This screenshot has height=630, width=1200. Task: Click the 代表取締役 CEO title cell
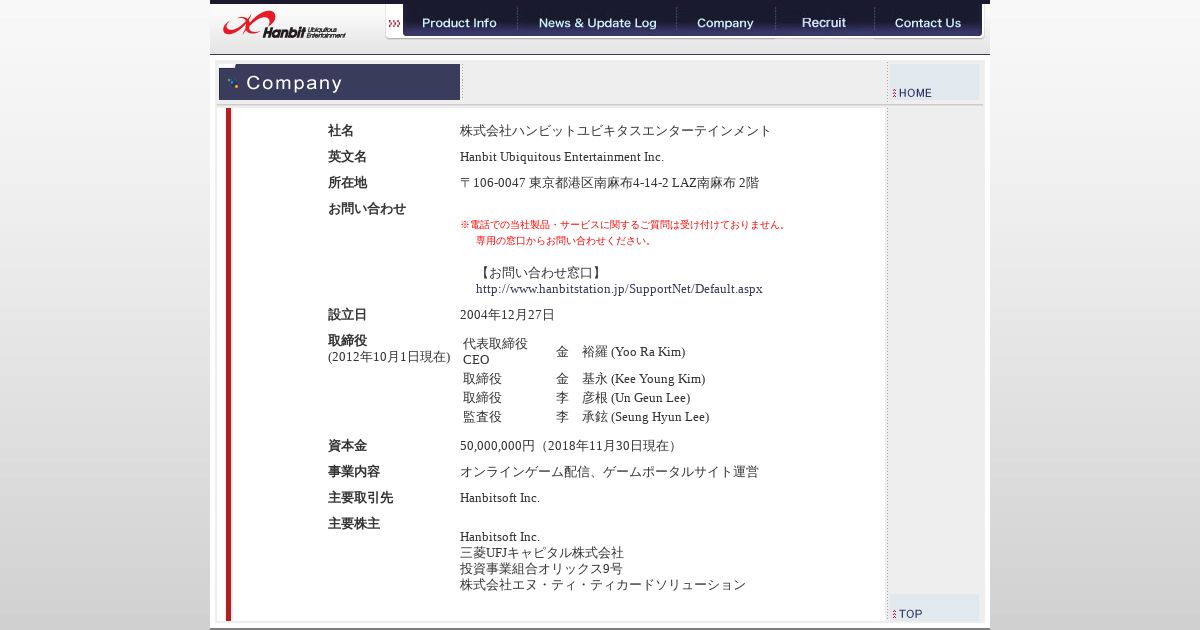495,352
